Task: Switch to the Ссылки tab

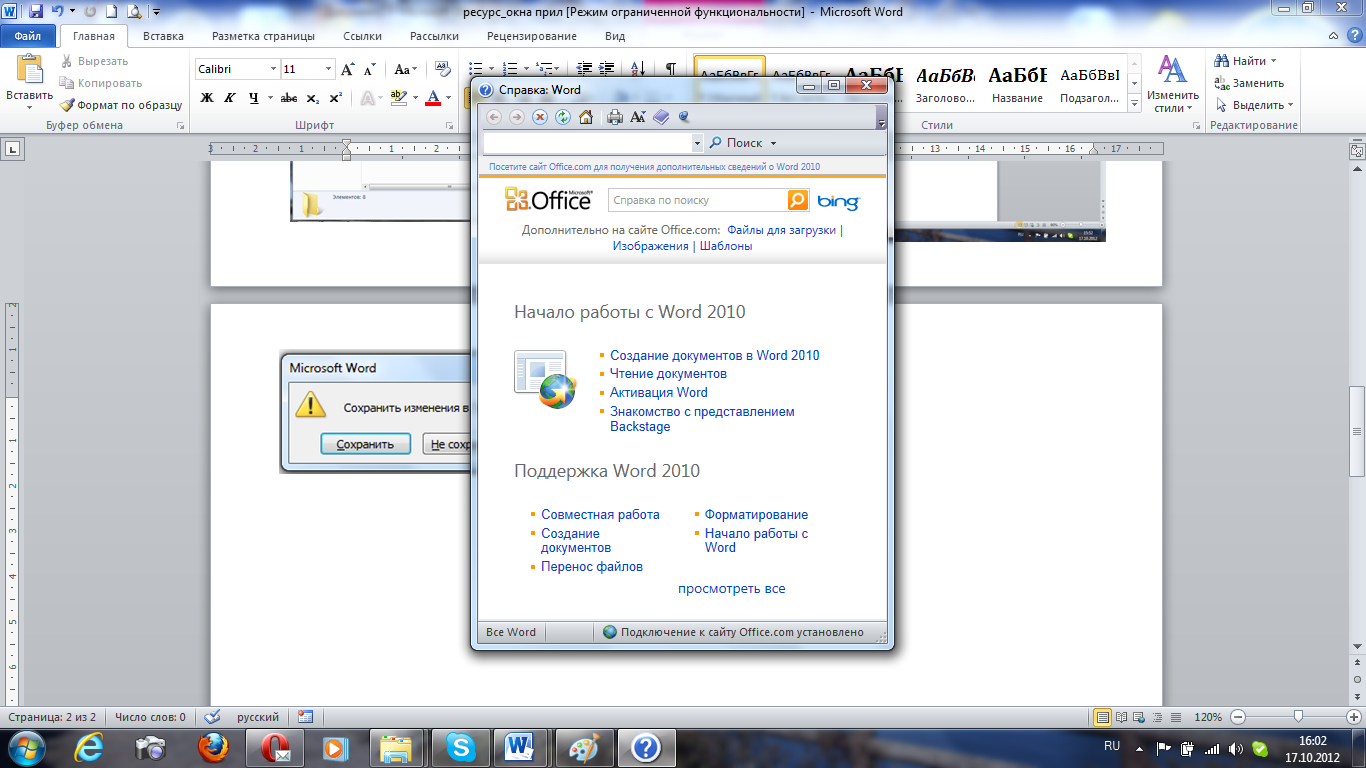Action: click(362, 36)
